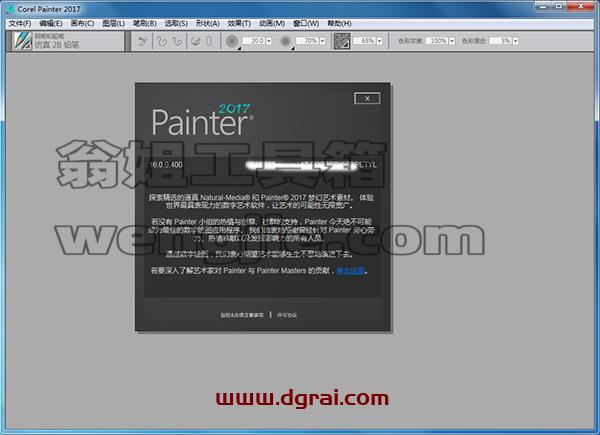
Task: Click the 色彩浓度 100% value field
Action: tap(438, 41)
